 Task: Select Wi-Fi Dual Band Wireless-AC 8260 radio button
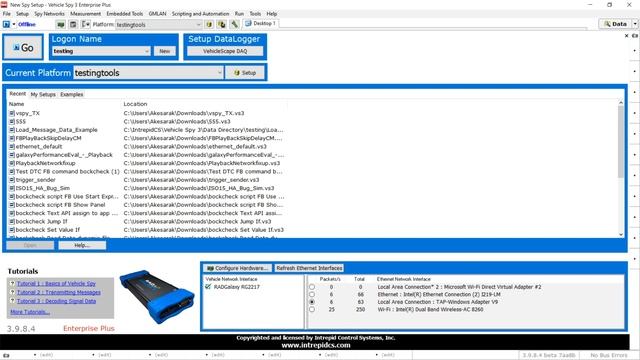click(312, 309)
